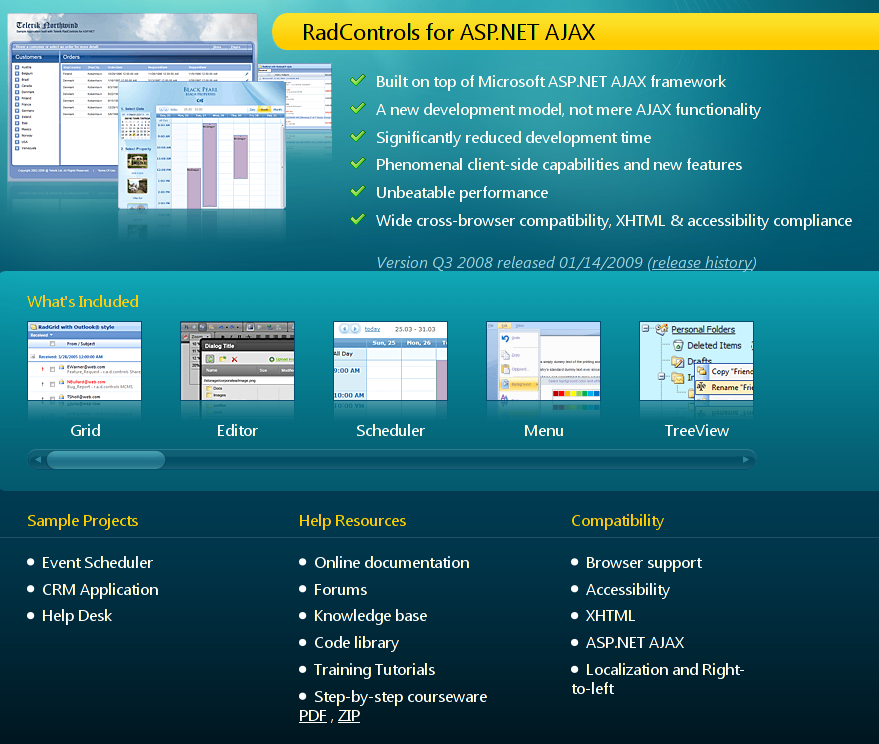Open the CRM Application sample project
Viewport: 879px width, 744px height.
click(x=100, y=589)
